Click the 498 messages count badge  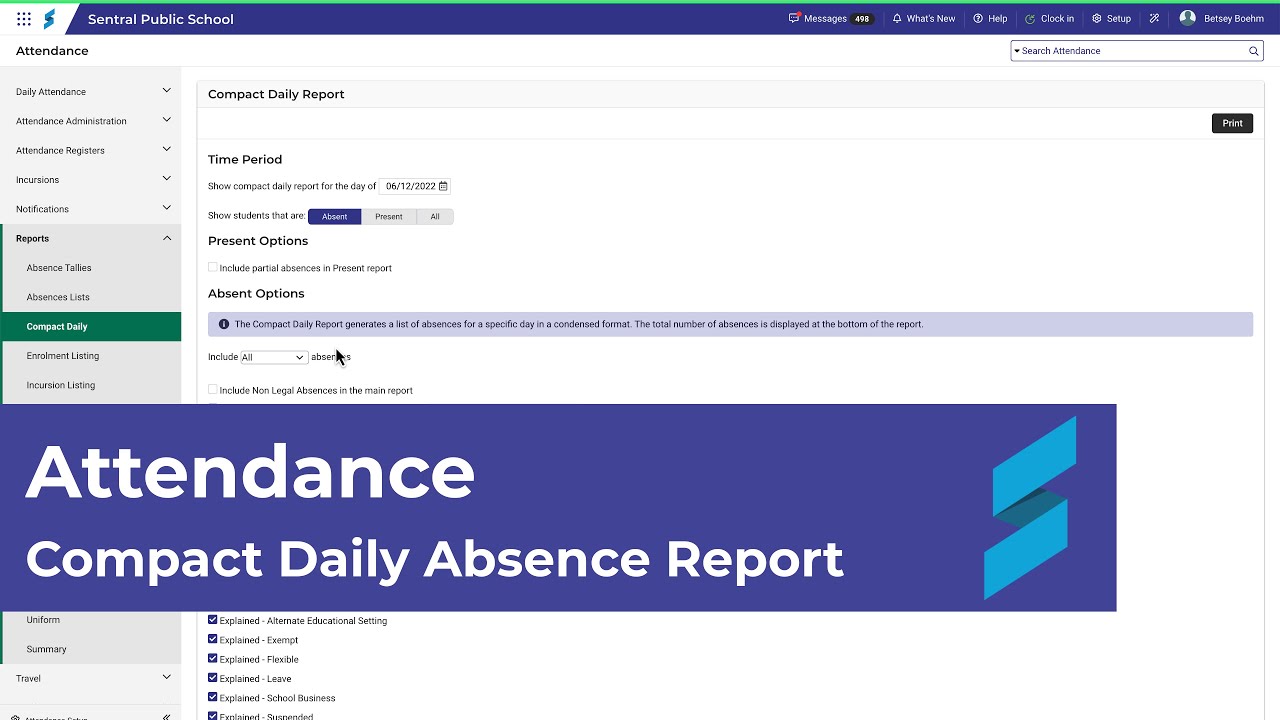(x=861, y=19)
